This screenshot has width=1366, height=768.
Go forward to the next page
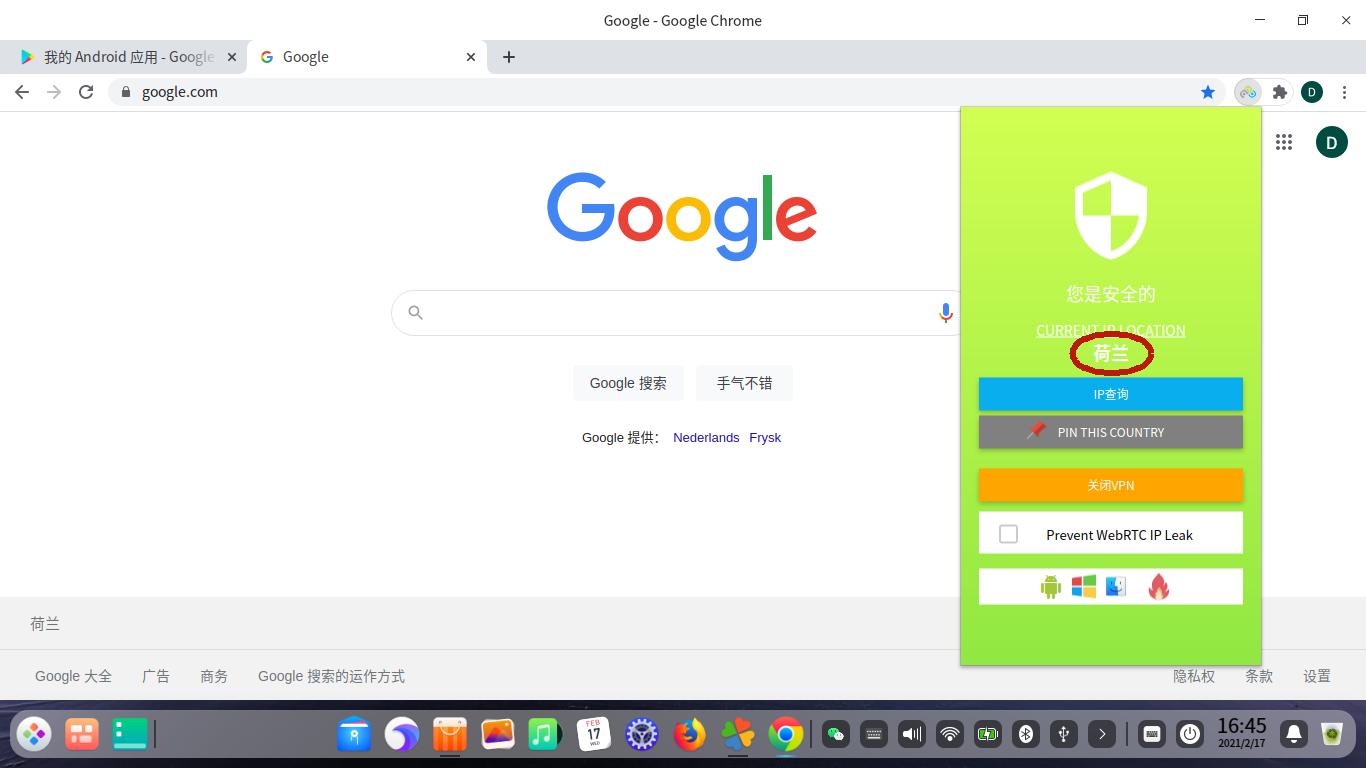pyautogui.click(x=54, y=92)
